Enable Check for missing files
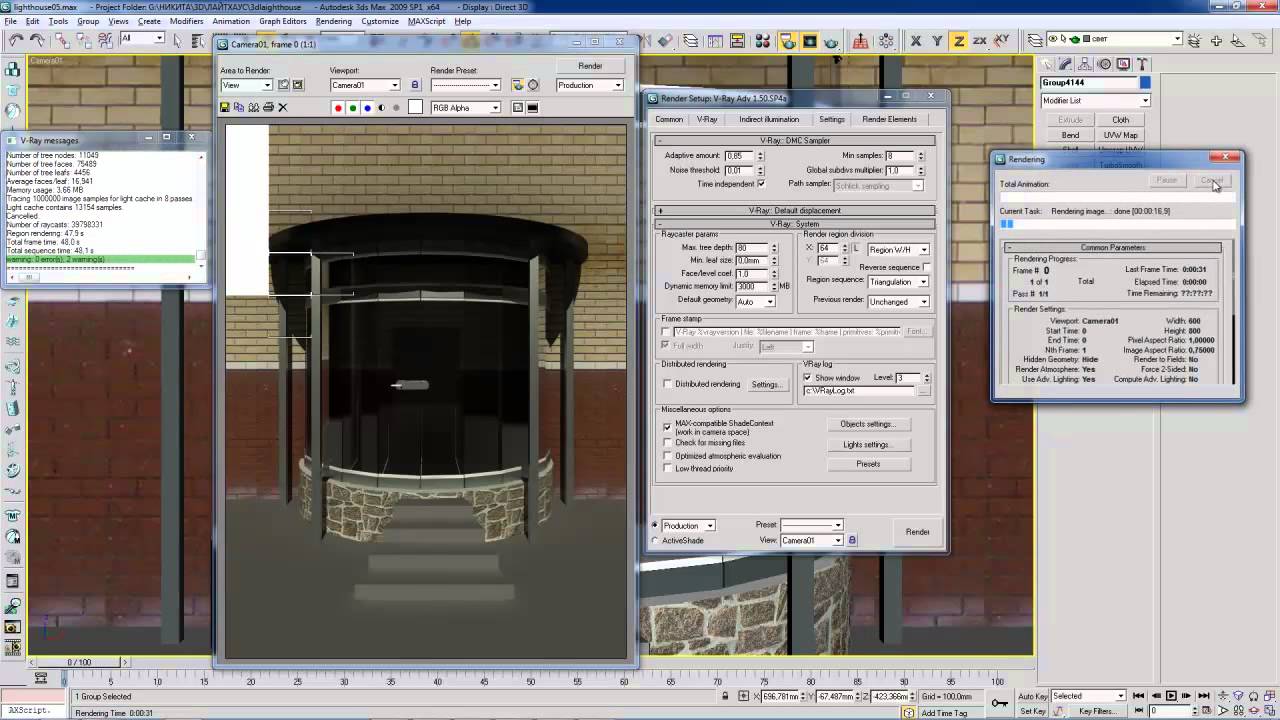Image resolution: width=1280 pixels, height=720 pixels. pos(668,443)
